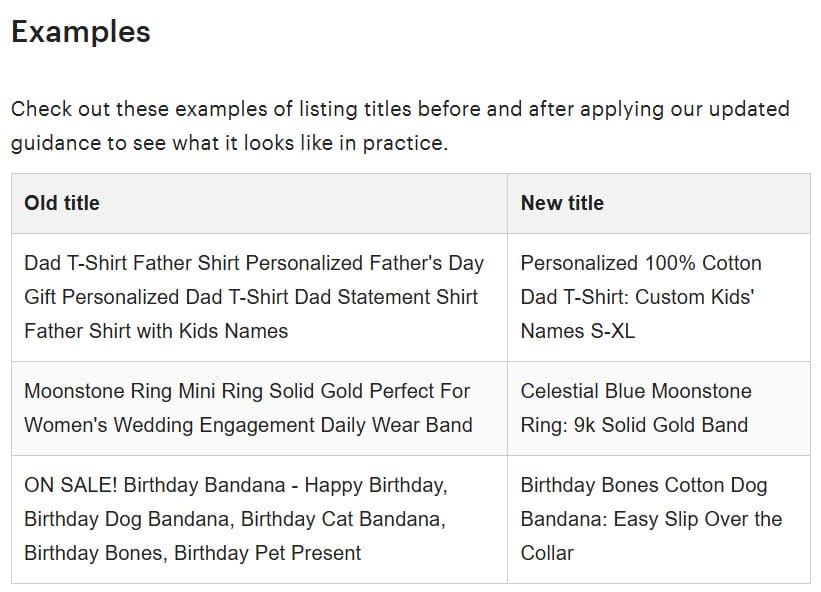Click the 'Birthday Dog Bandana, Birthday Cat Bandana,' line
Screen dimensions: 821x592
tap(235, 519)
